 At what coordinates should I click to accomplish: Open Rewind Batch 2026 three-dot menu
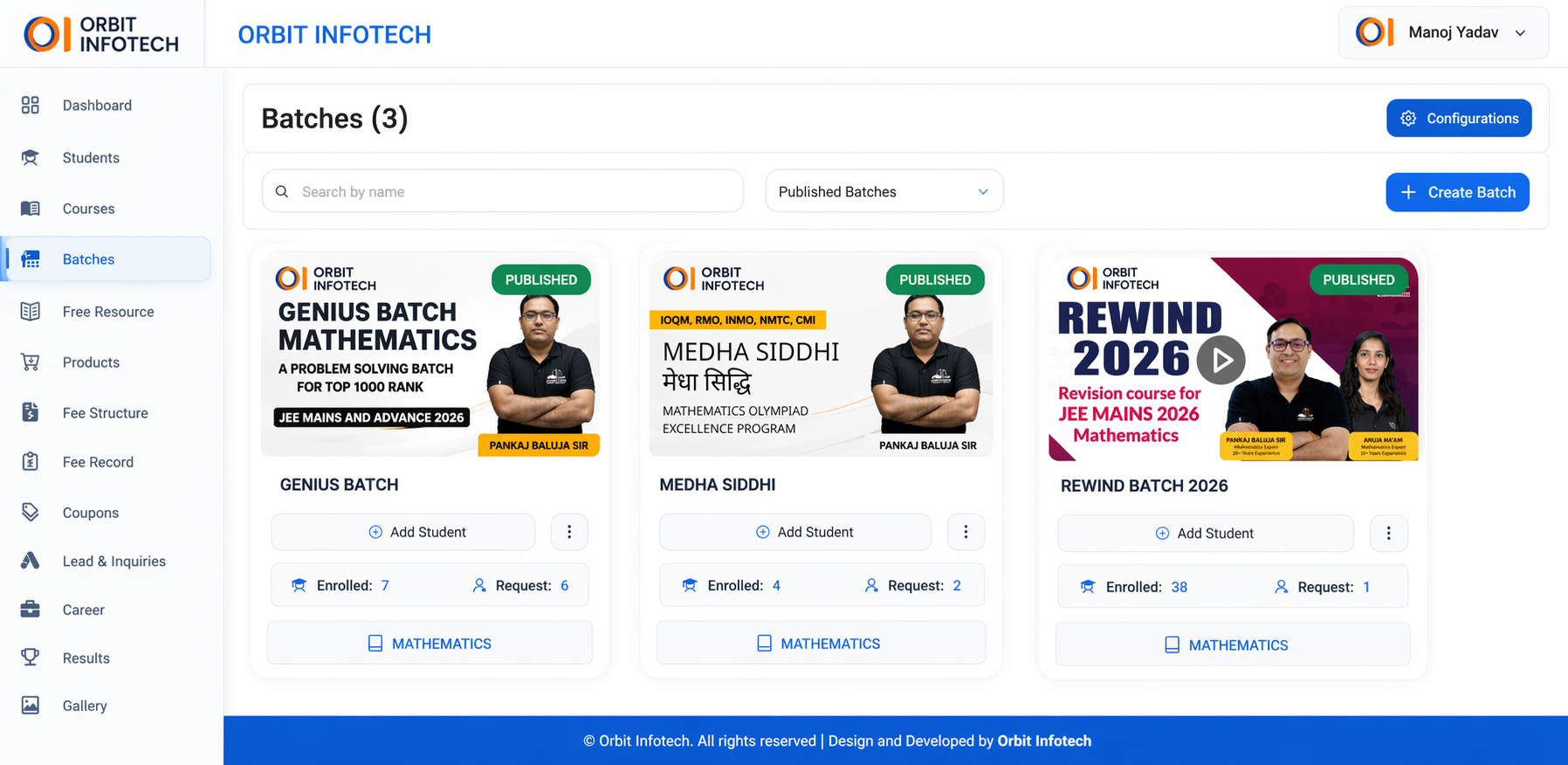[x=1388, y=534]
